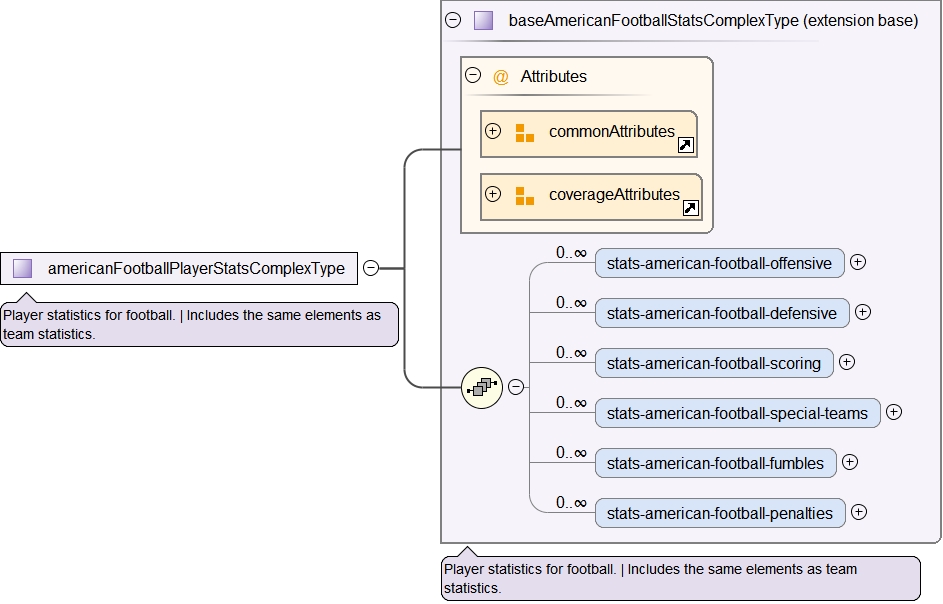Click the sequence compositor icon

tap(482, 387)
